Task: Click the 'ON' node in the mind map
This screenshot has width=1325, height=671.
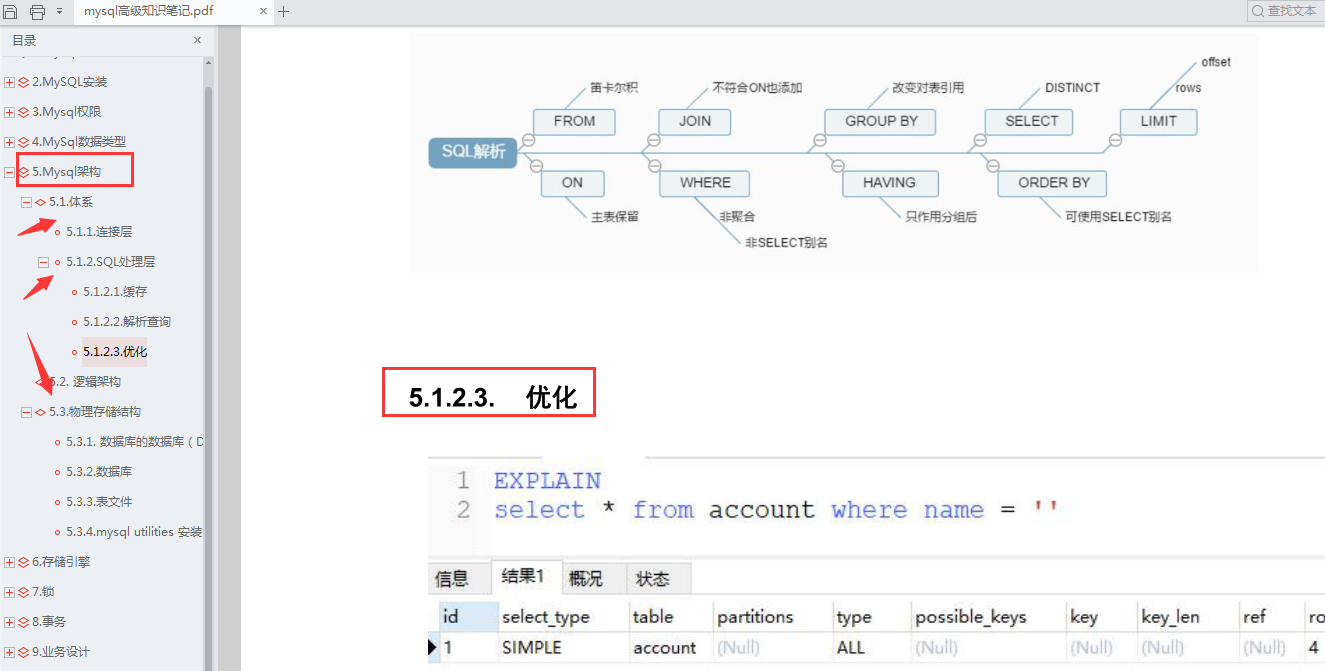Action: pos(572,183)
